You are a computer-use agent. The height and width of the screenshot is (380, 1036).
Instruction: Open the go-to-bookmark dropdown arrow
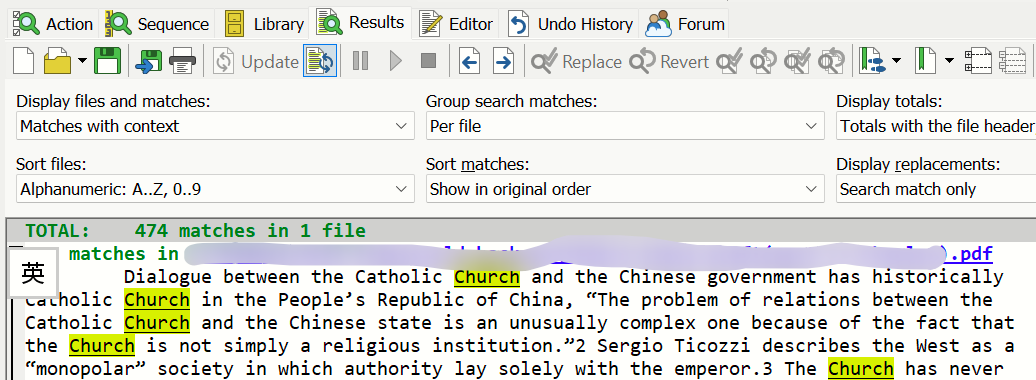tap(897, 61)
